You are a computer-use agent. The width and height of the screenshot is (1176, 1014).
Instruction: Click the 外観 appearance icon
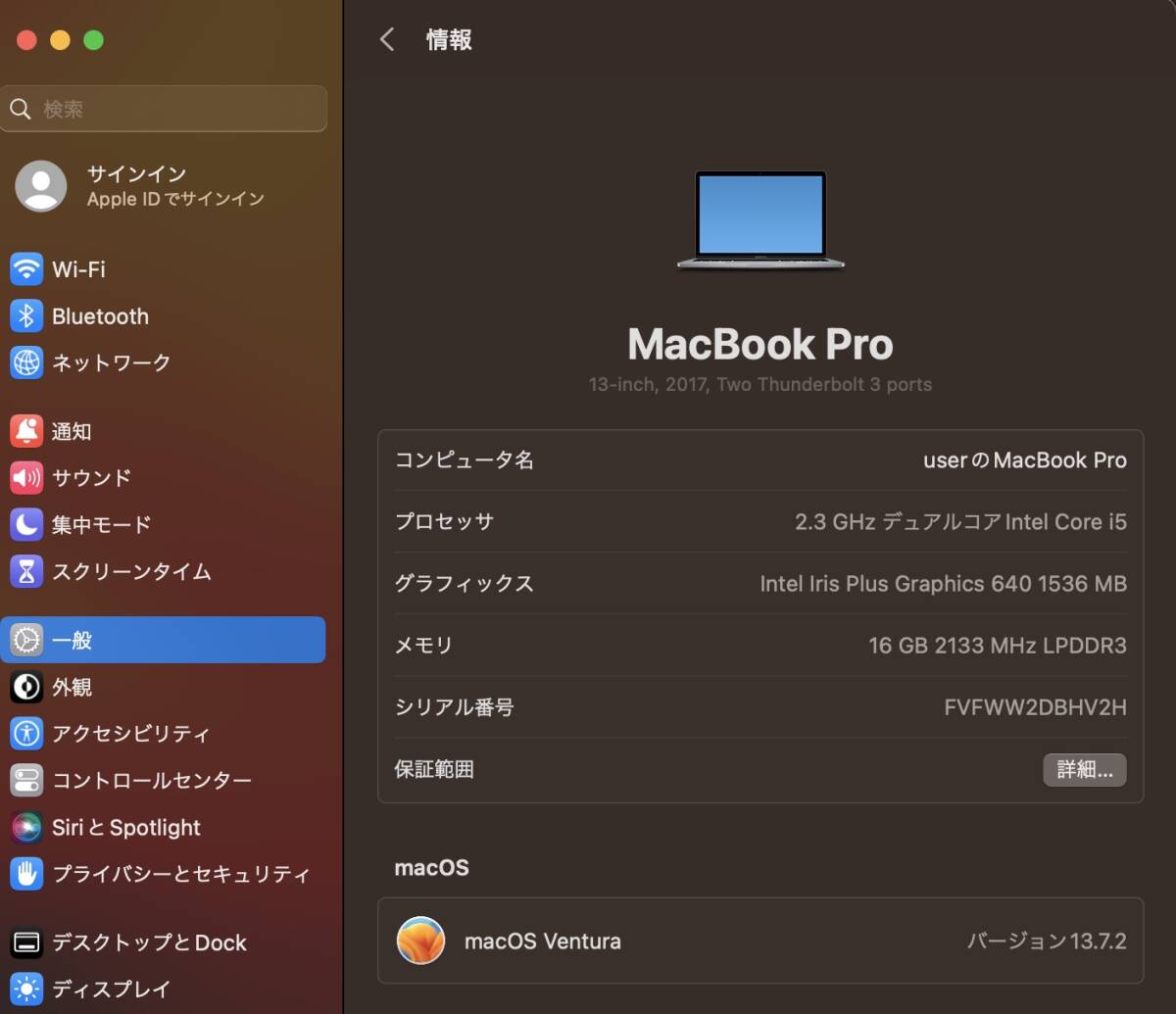26,687
